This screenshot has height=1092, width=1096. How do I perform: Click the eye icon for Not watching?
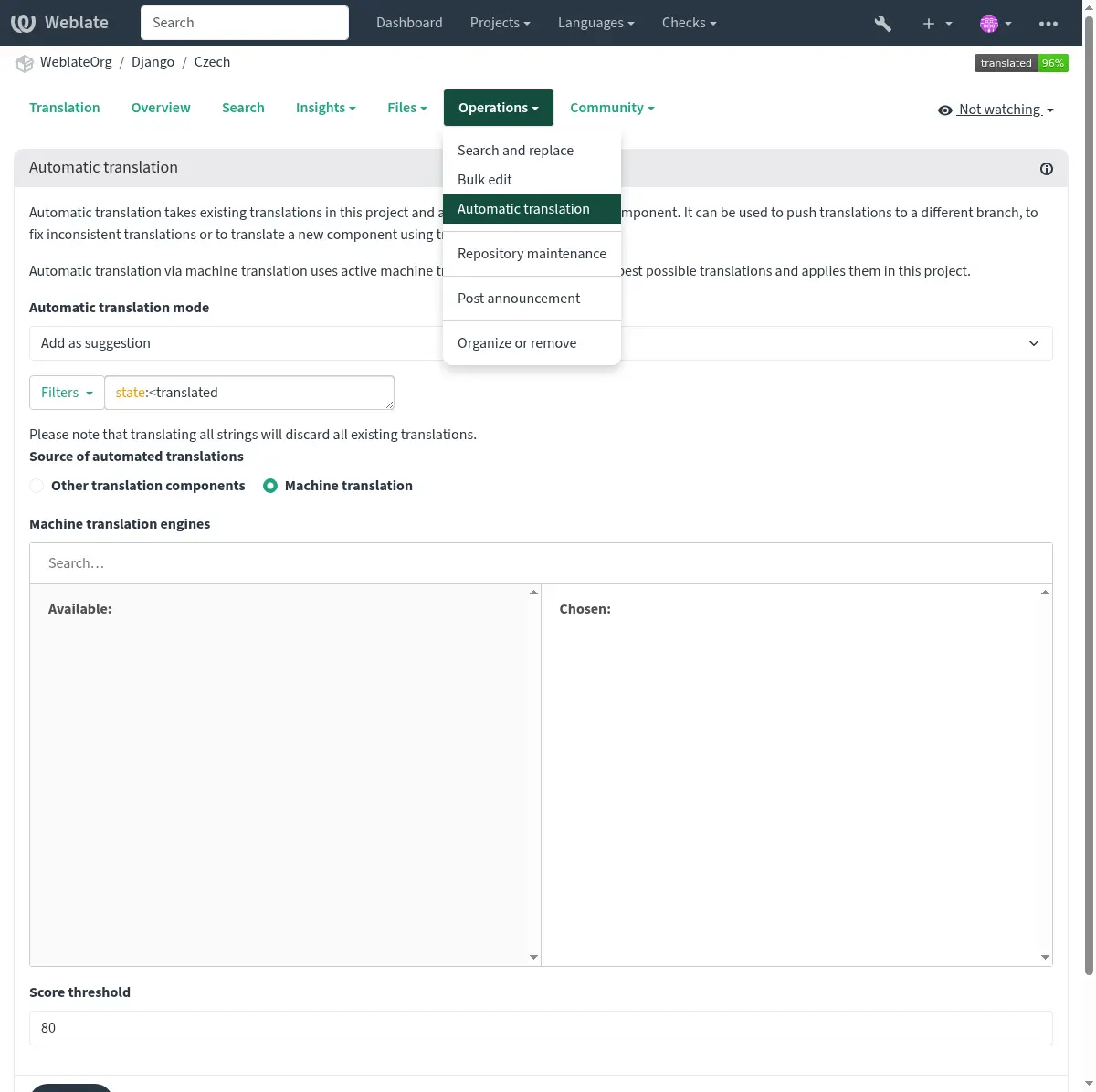(944, 110)
